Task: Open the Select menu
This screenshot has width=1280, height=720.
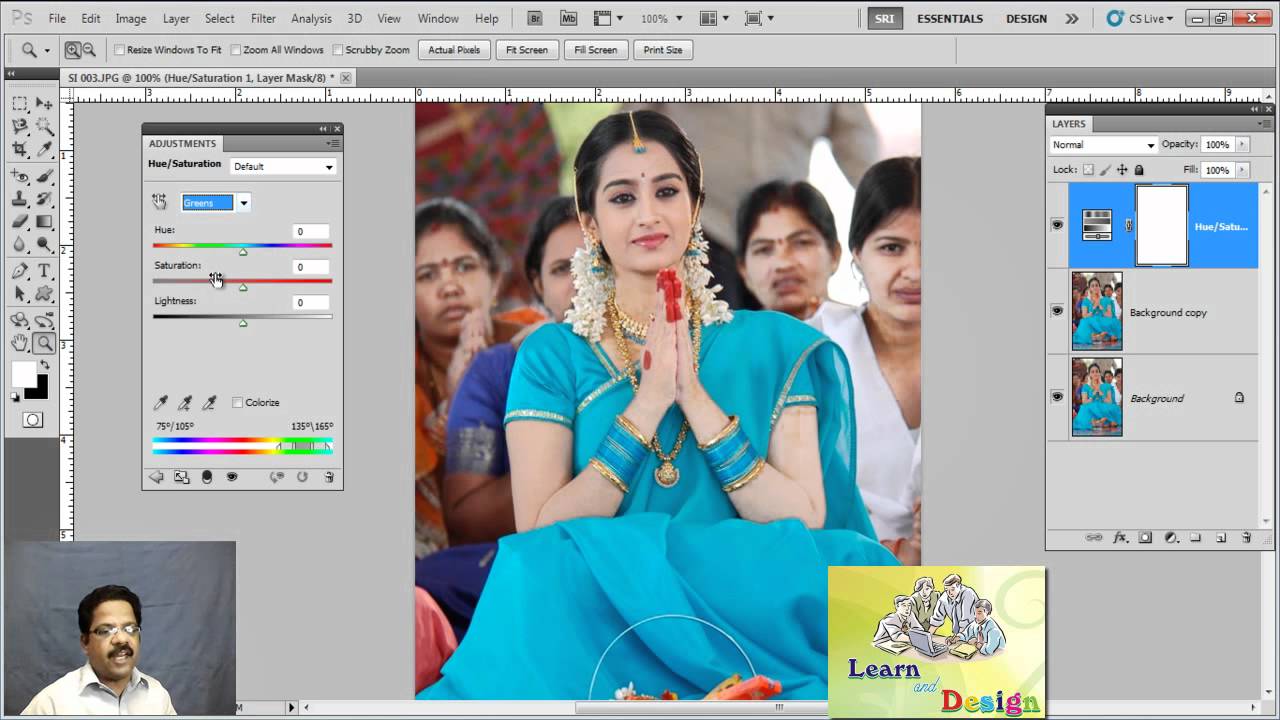Action: point(219,18)
